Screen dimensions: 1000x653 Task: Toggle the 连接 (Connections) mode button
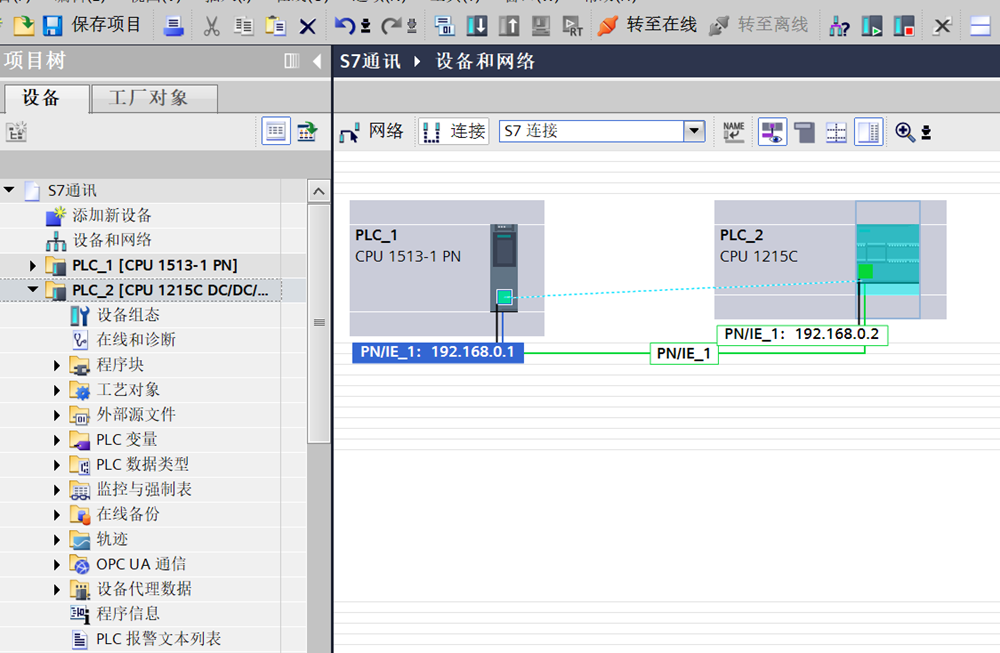point(454,132)
